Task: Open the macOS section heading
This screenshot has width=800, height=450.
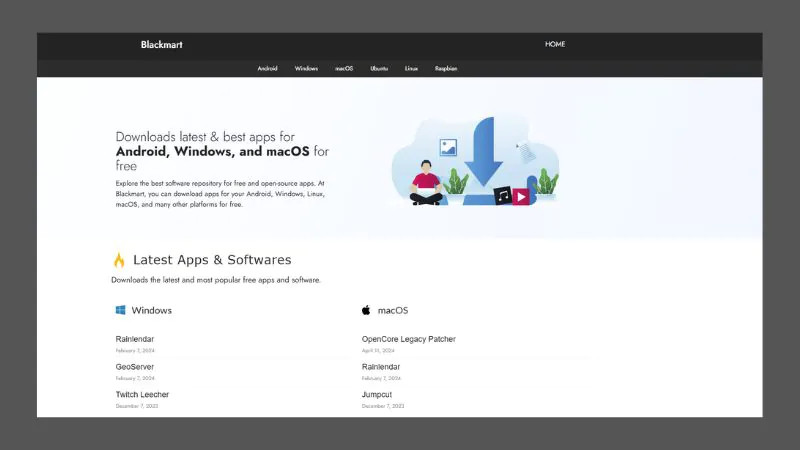Action: tap(393, 310)
